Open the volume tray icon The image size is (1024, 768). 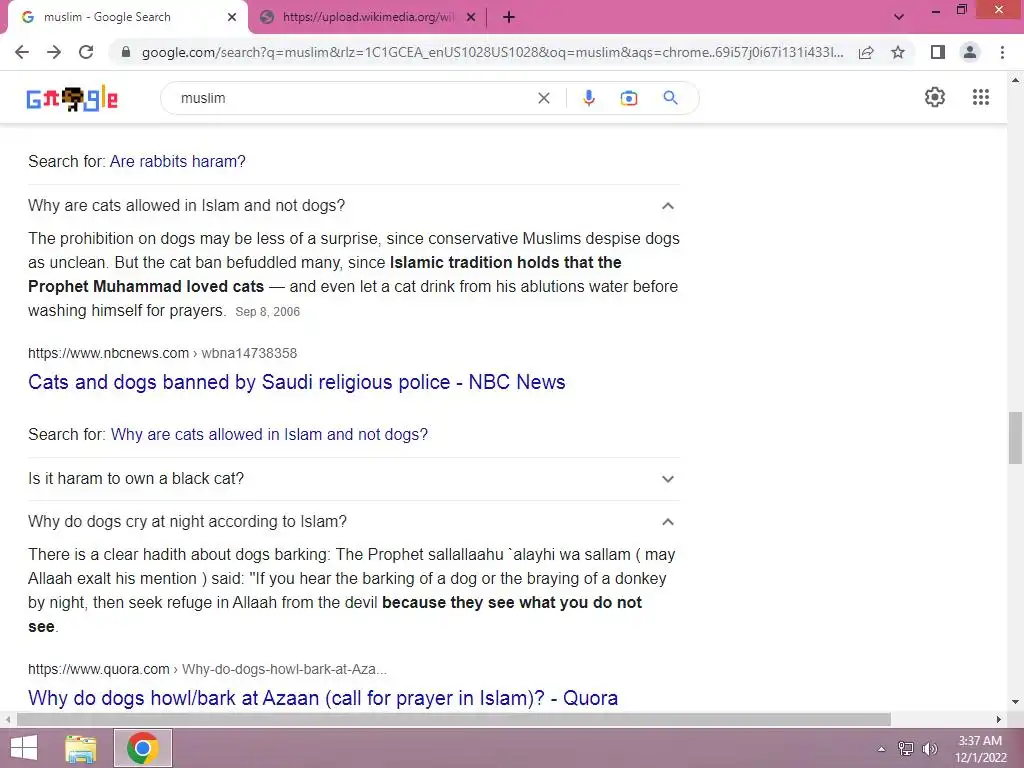(x=930, y=749)
